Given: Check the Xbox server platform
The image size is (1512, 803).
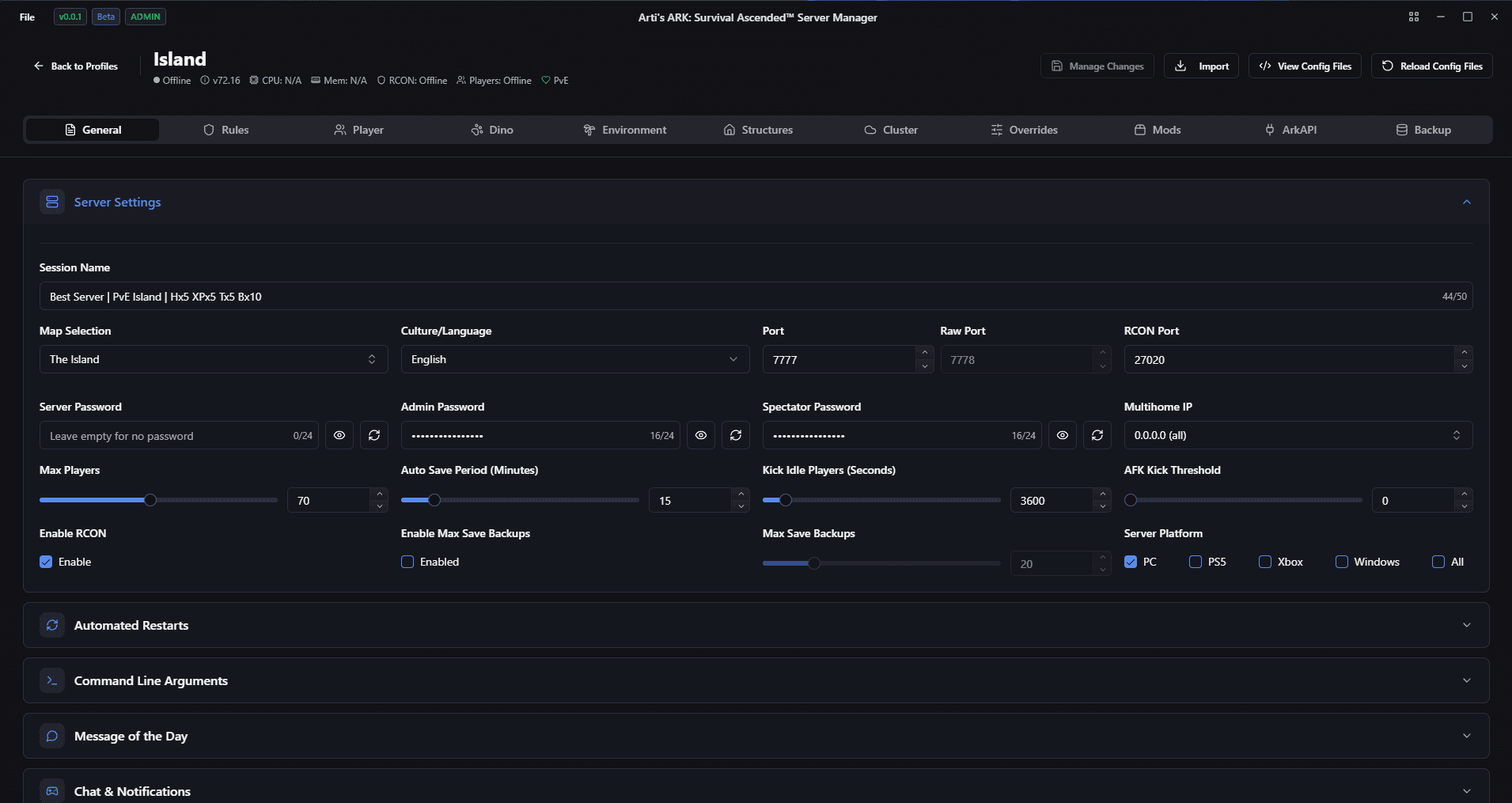Looking at the screenshot, I should coord(1264,562).
